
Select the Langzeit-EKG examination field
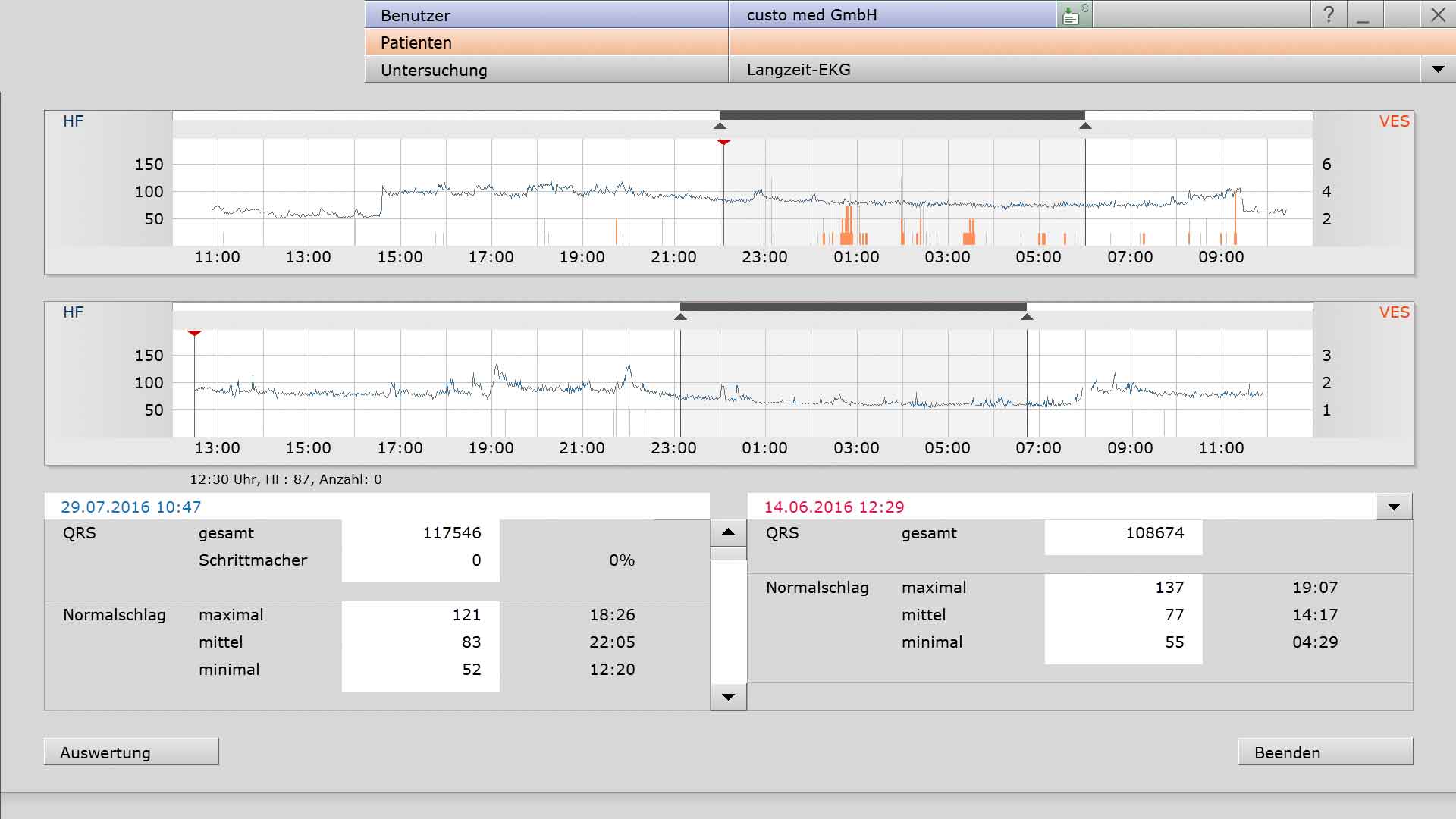[x=1074, y=70]
